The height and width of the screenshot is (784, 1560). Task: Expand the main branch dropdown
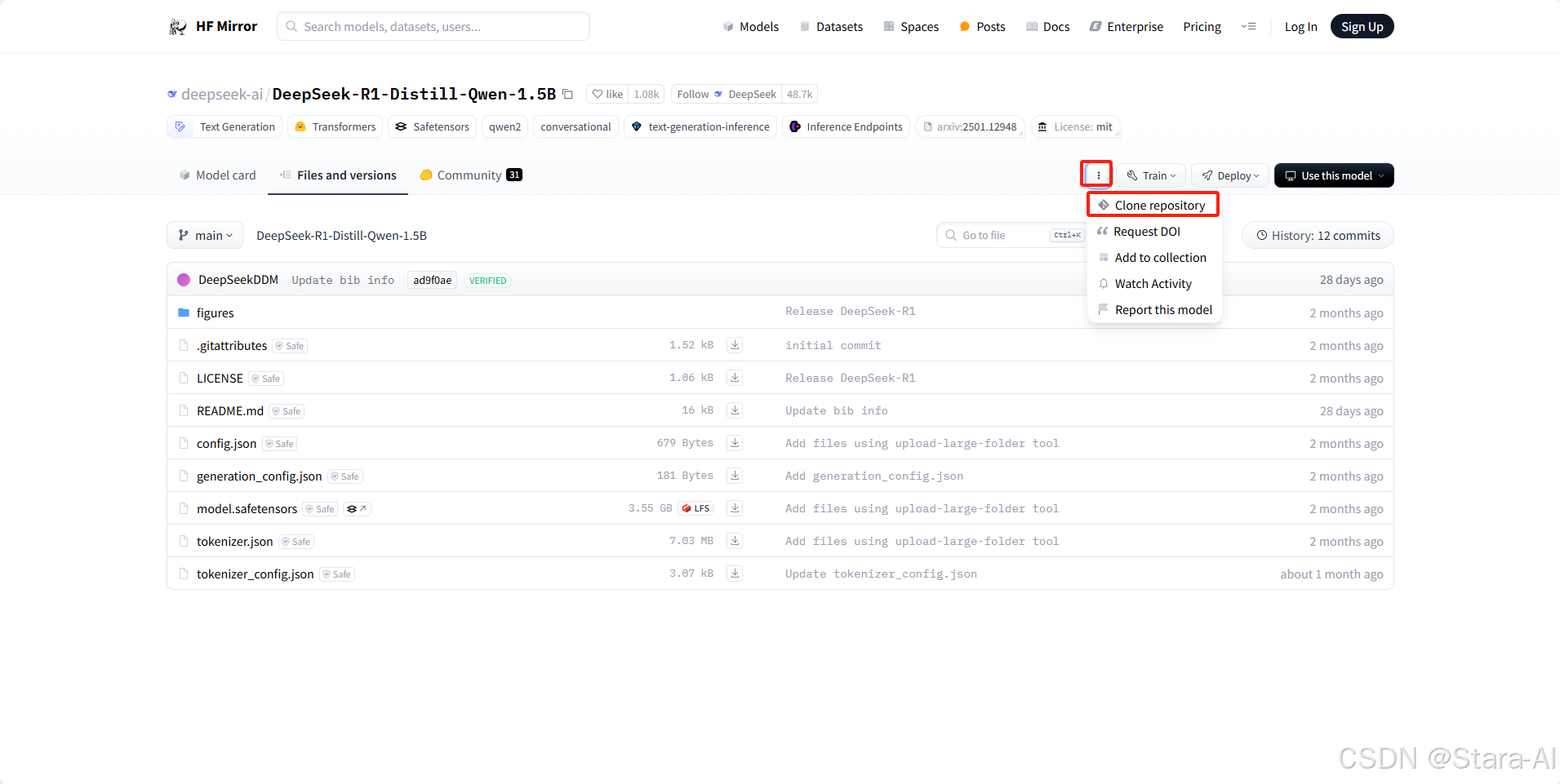205,235
